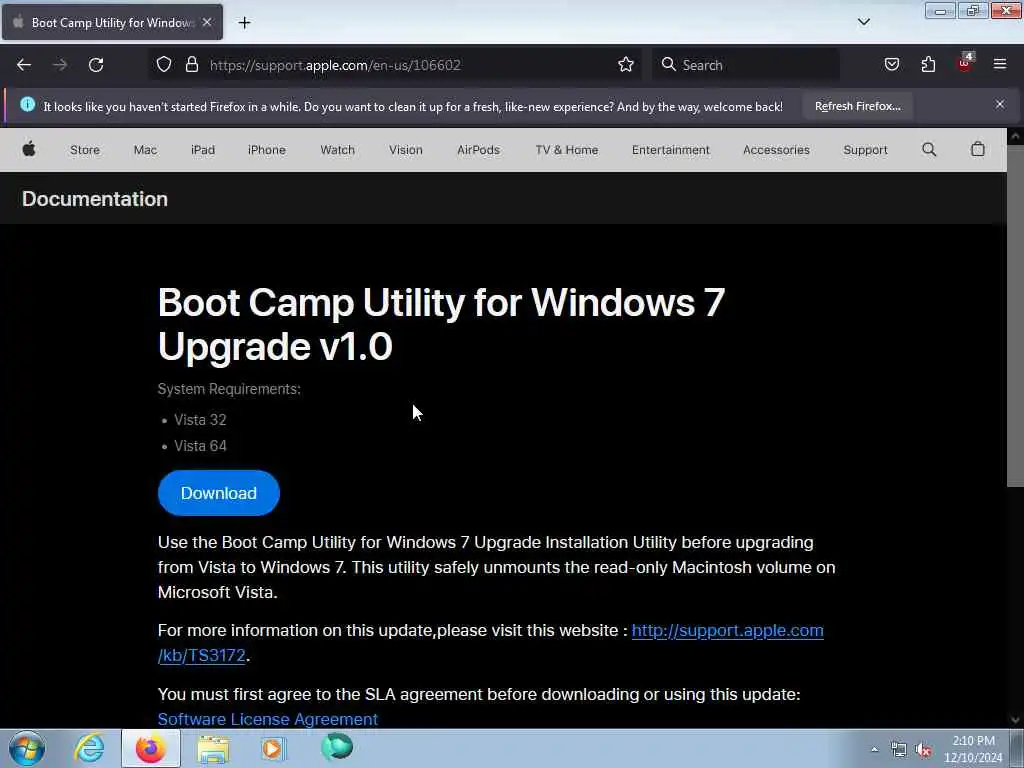Screen dimensions: 1024x768
Task: Click the blue Download button
Action: [x=219, y=493]
